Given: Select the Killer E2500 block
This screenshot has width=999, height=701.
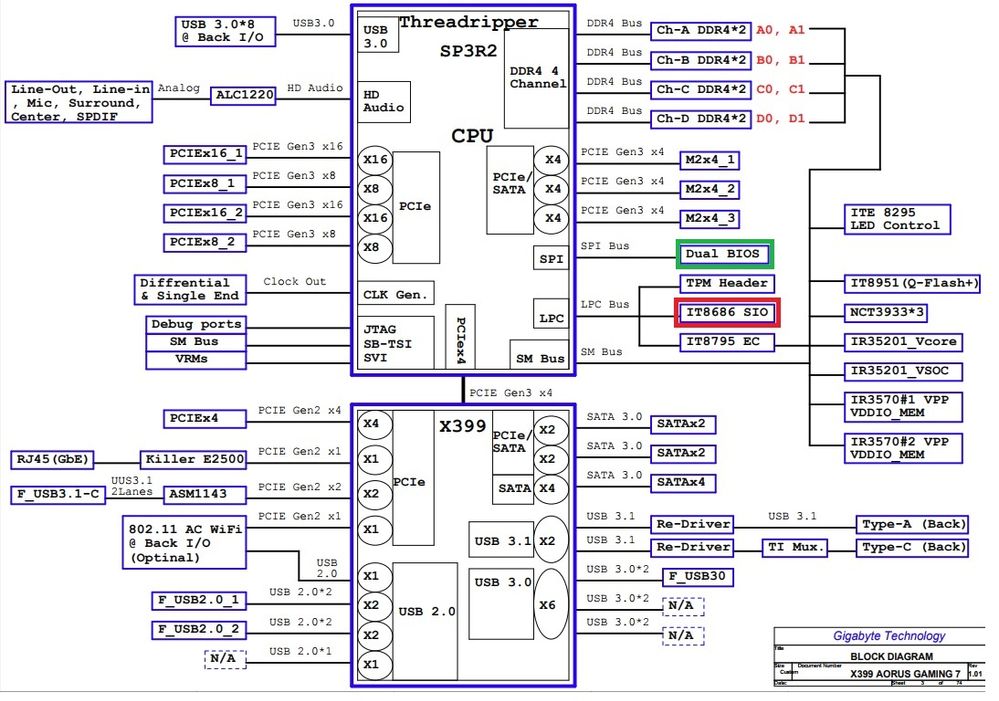Looking at the screenshot, I should click(x=194, y=459).
